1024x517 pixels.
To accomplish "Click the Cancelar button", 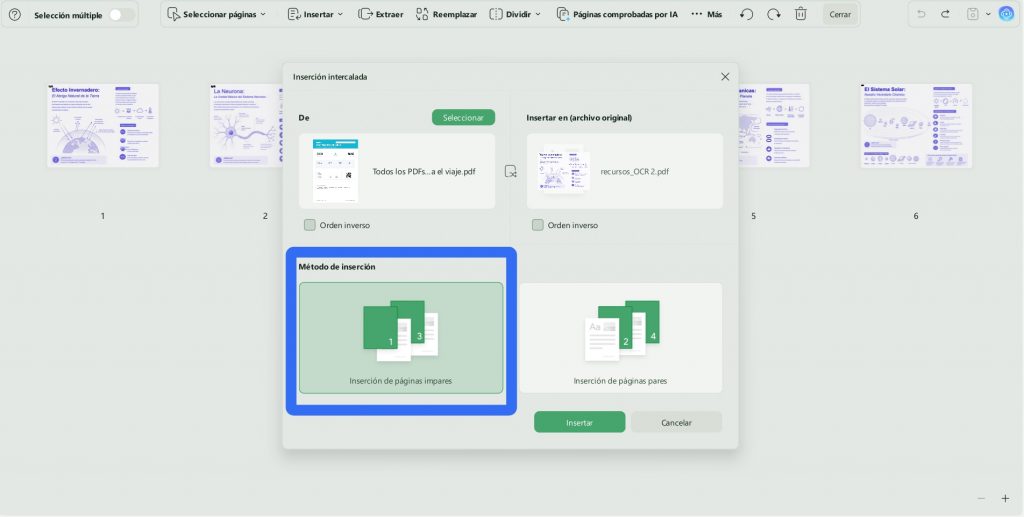I will pyautogui.click(x=677, y=422).
